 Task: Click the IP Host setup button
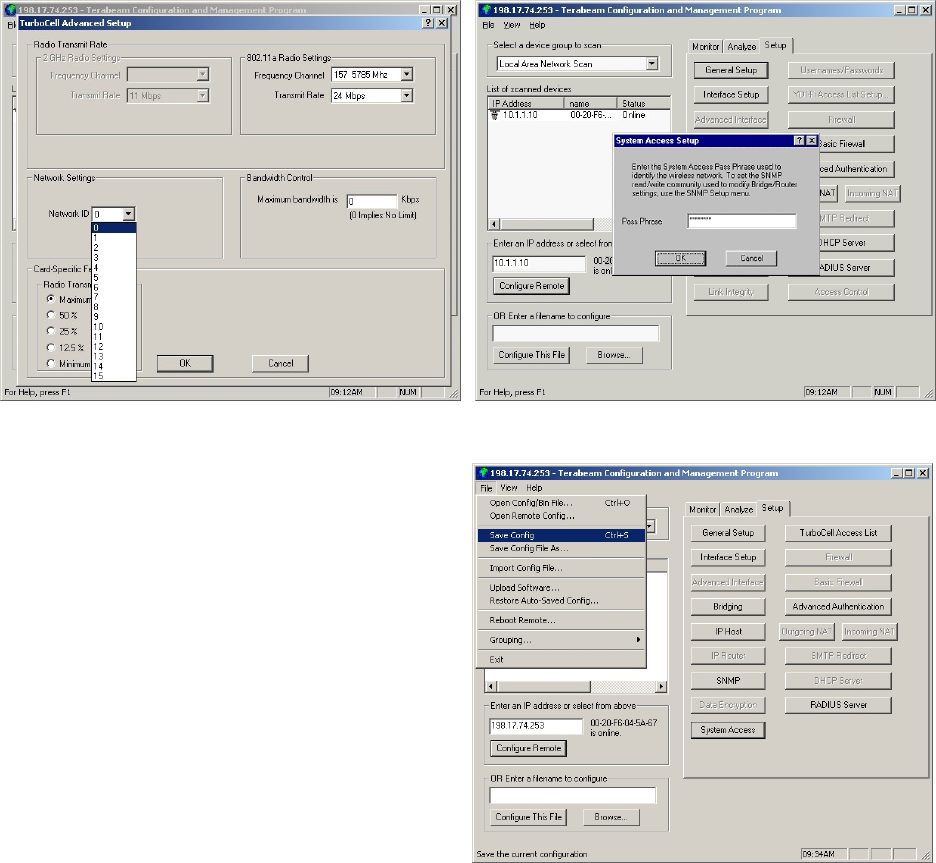tap(728, 631)
